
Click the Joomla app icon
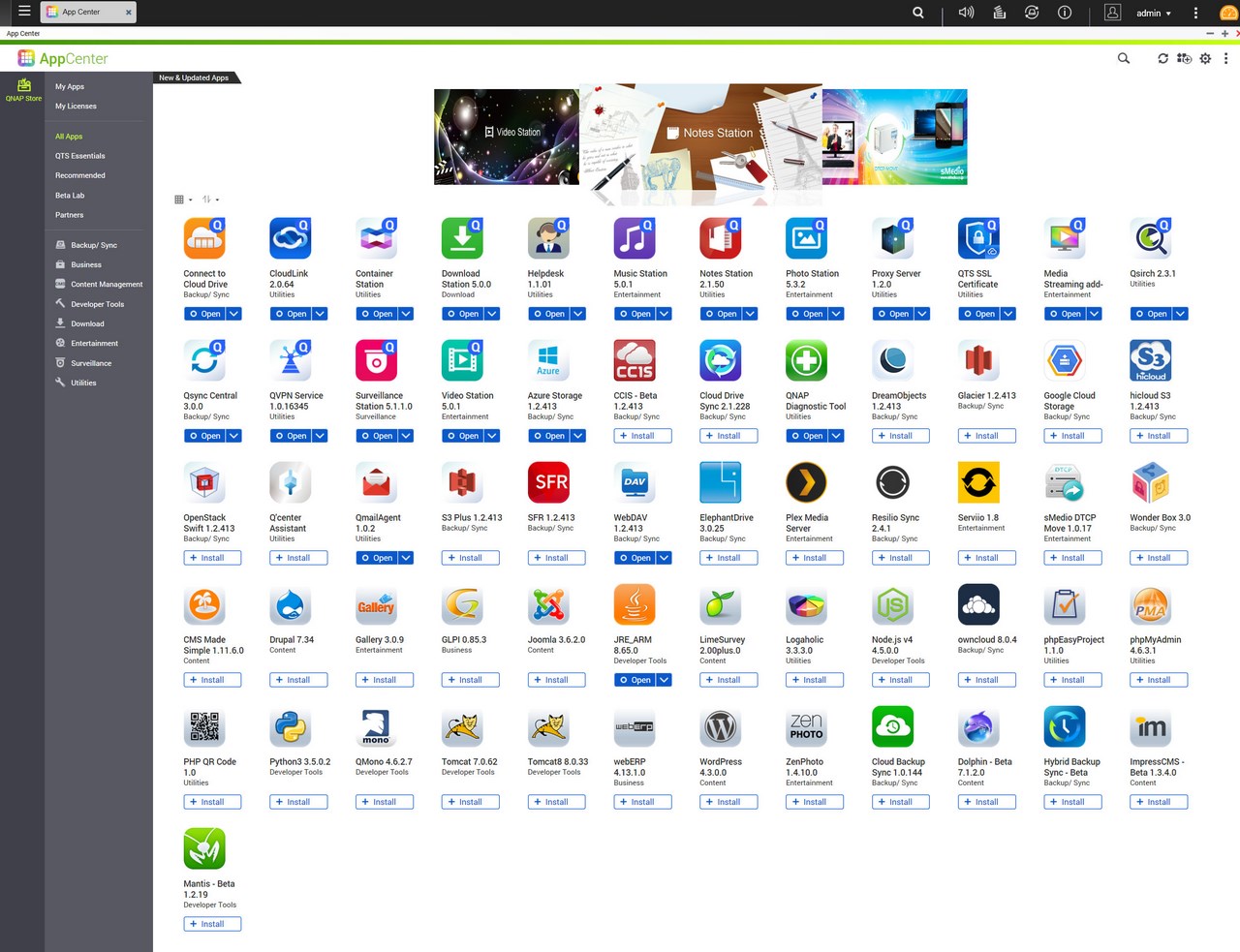coord(548,604)
